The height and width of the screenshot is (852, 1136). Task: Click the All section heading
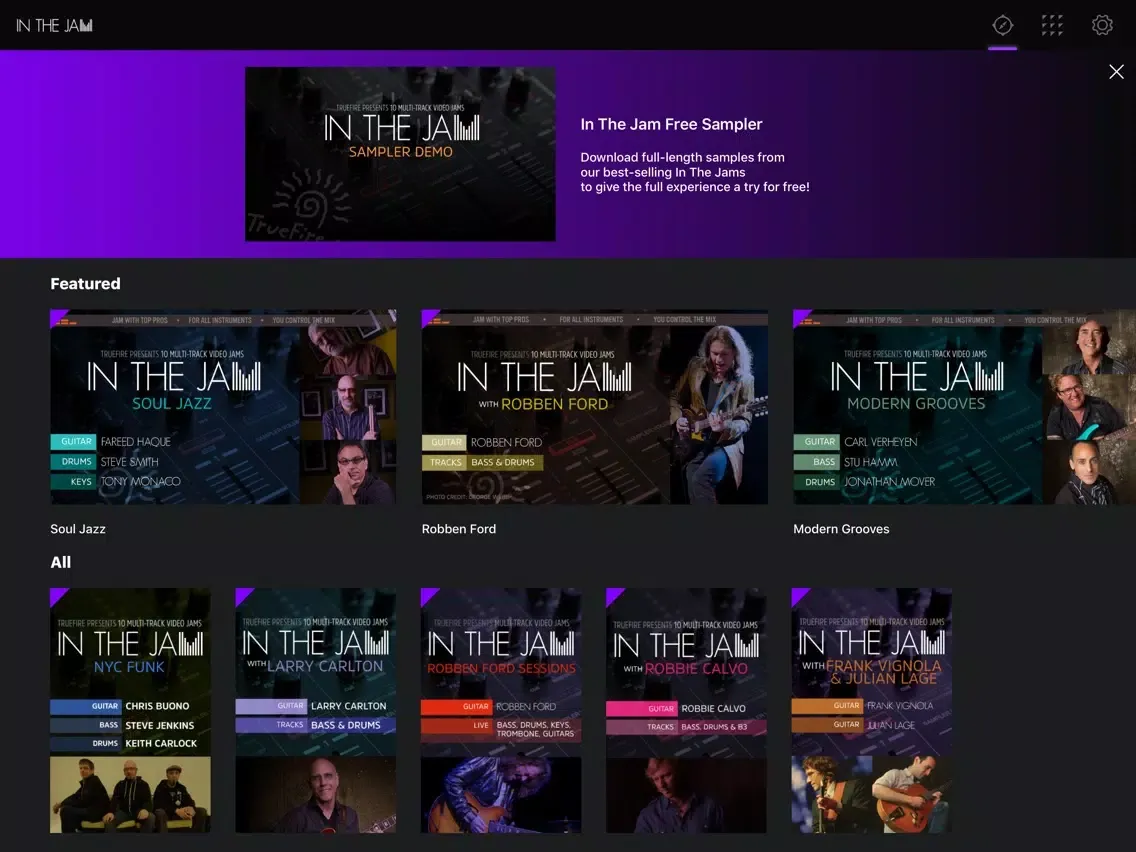pyautogui.click(x=61, y=562)
